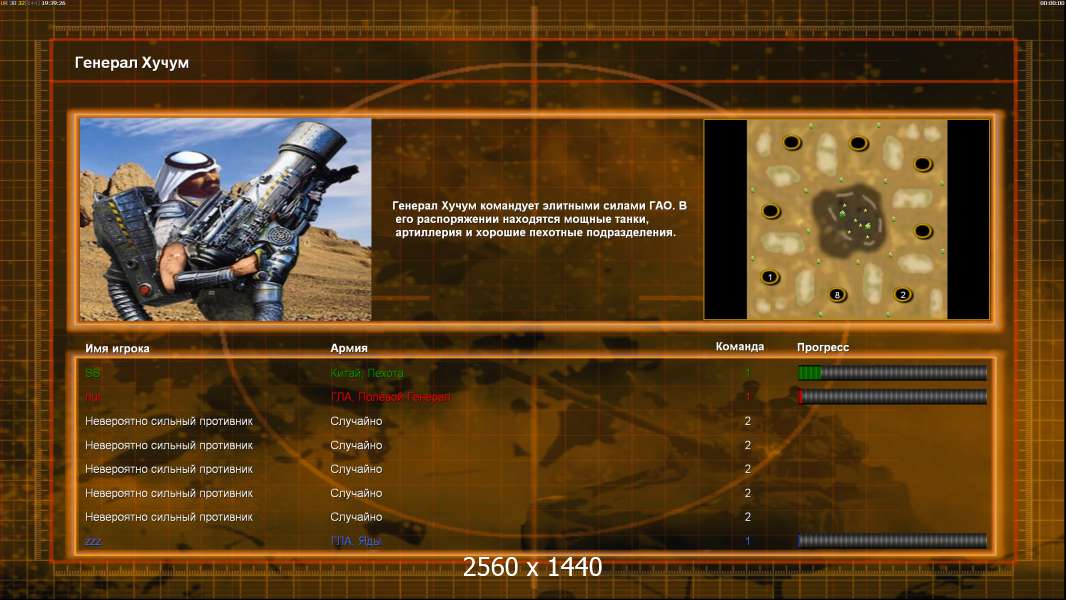Click the General Хучум portrait image
Viewport: 1066px width, 600px height.
226,219
